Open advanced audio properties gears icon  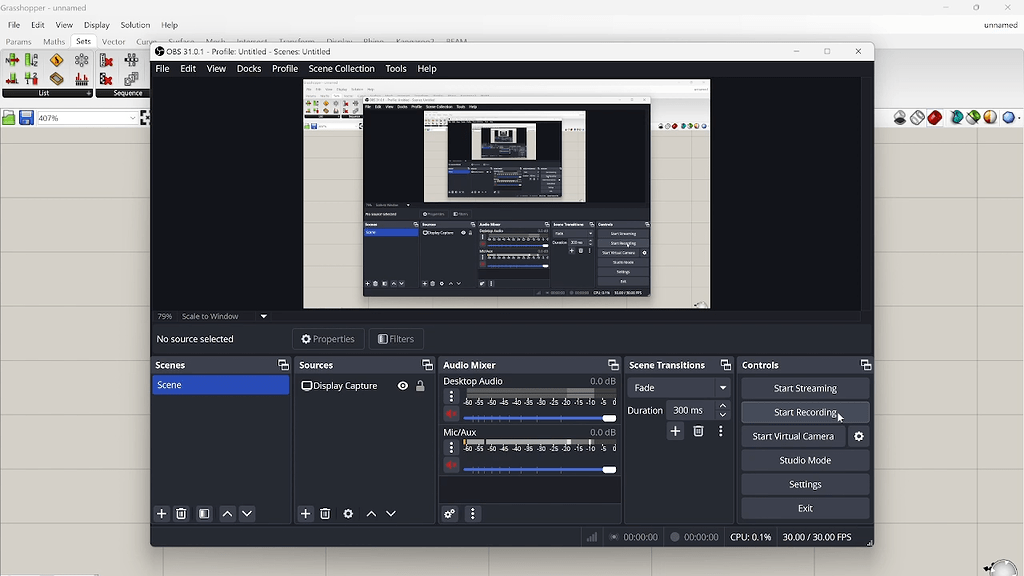450,514
